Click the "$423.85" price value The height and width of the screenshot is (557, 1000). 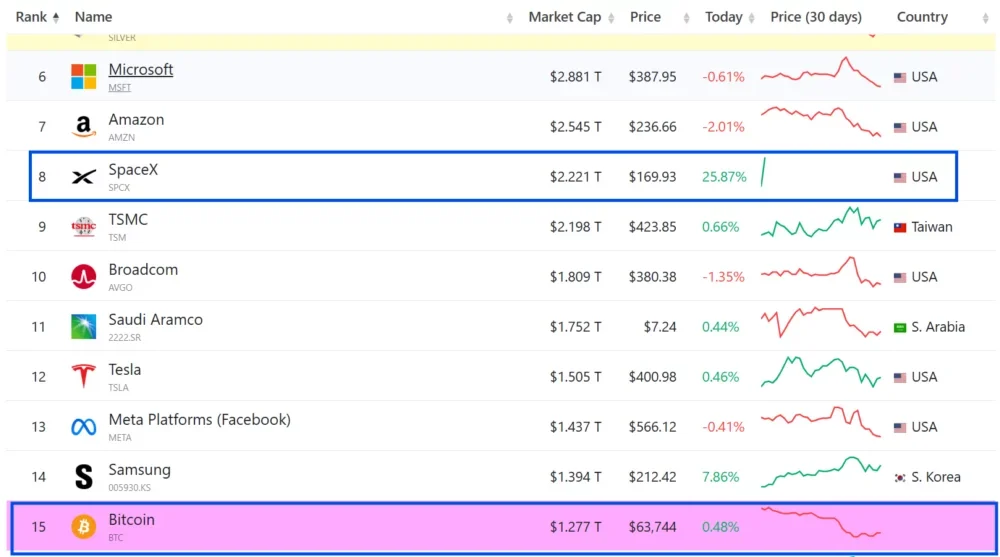(x=652, y=227)
